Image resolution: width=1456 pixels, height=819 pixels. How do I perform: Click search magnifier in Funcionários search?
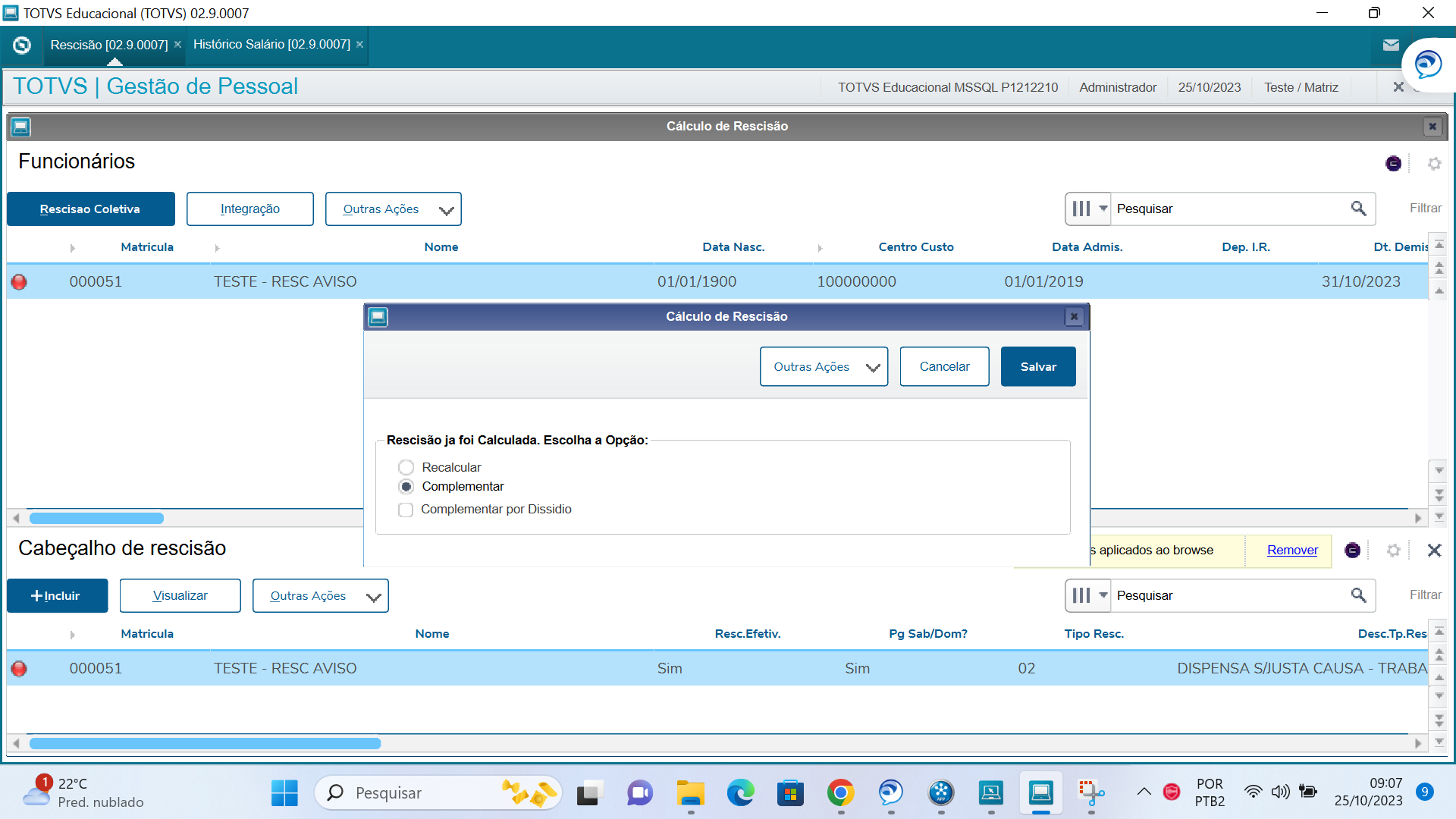point(1358,209)
